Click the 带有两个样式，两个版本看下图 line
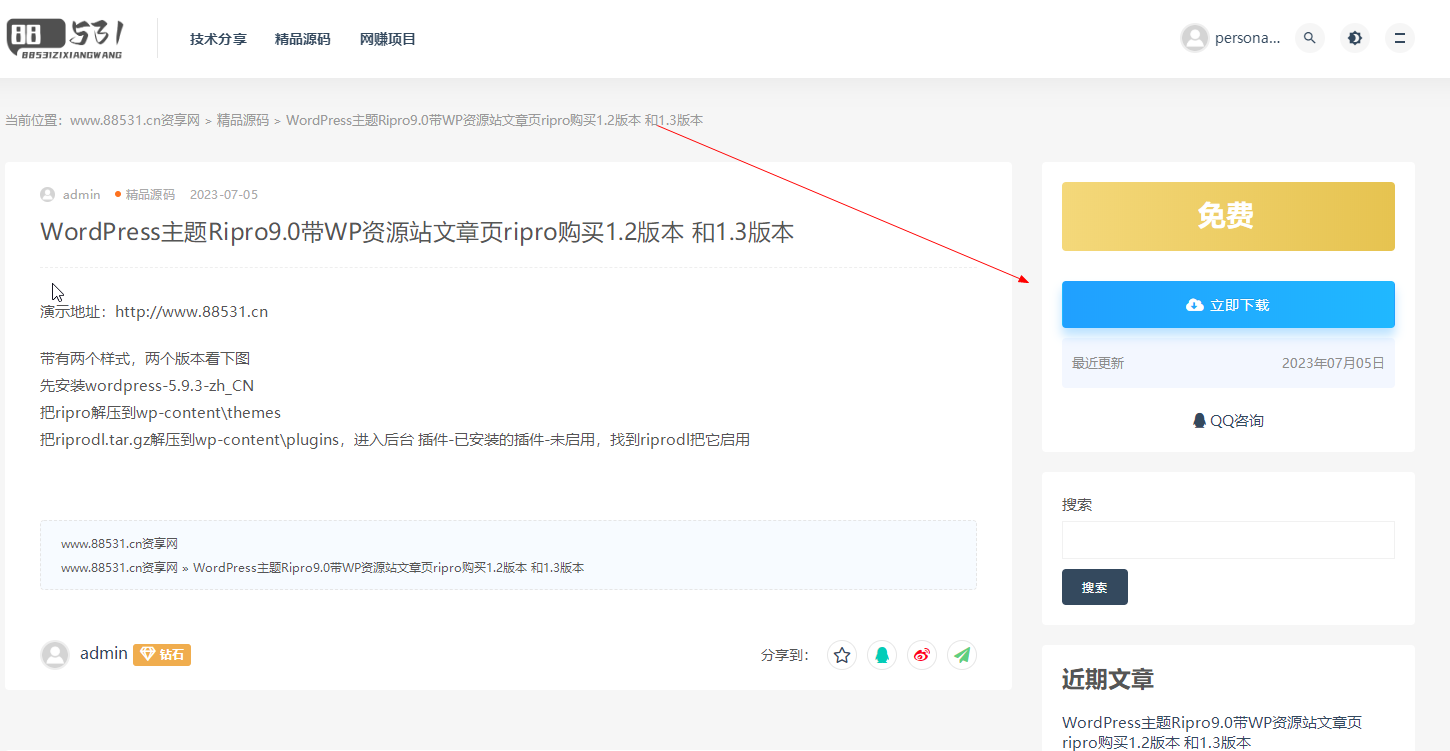This screenshot has width=1450, height=751. pyautogui.click(x=145, y=358)
